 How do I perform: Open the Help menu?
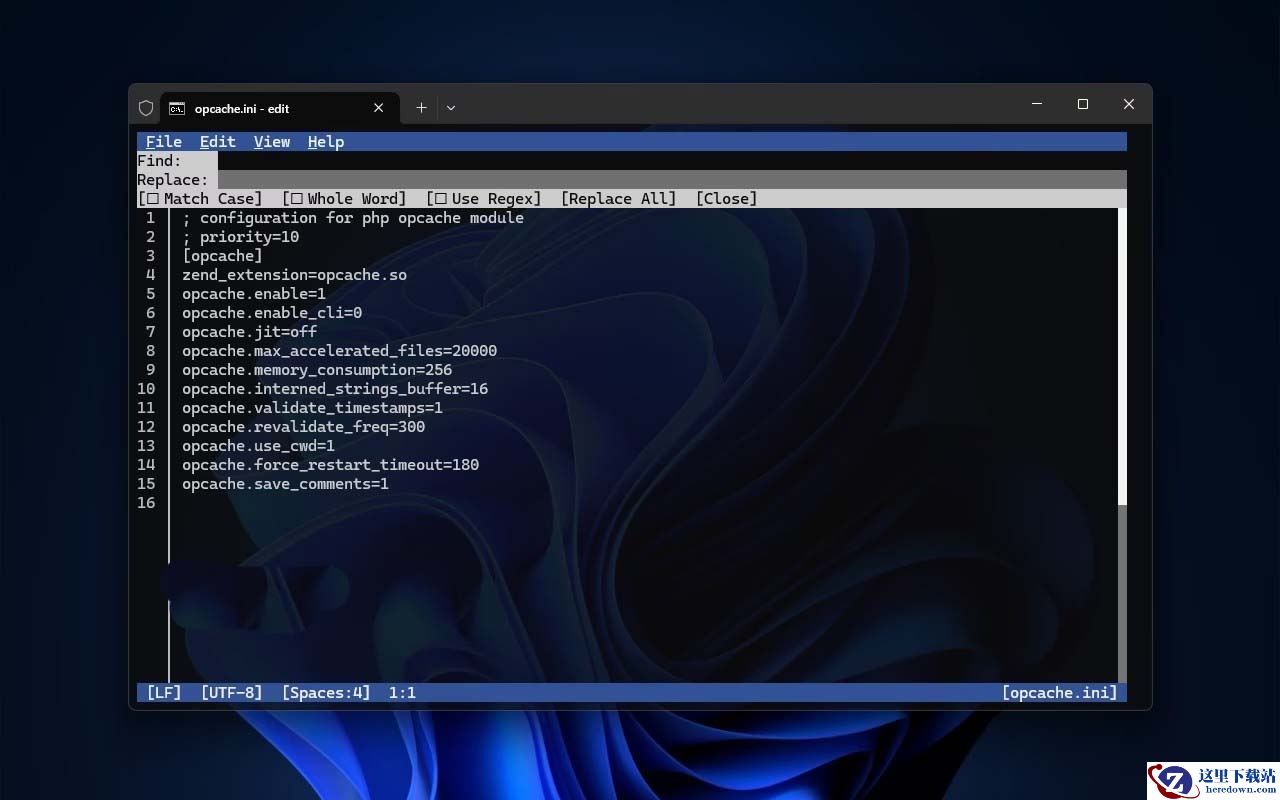tap(325, 142)
